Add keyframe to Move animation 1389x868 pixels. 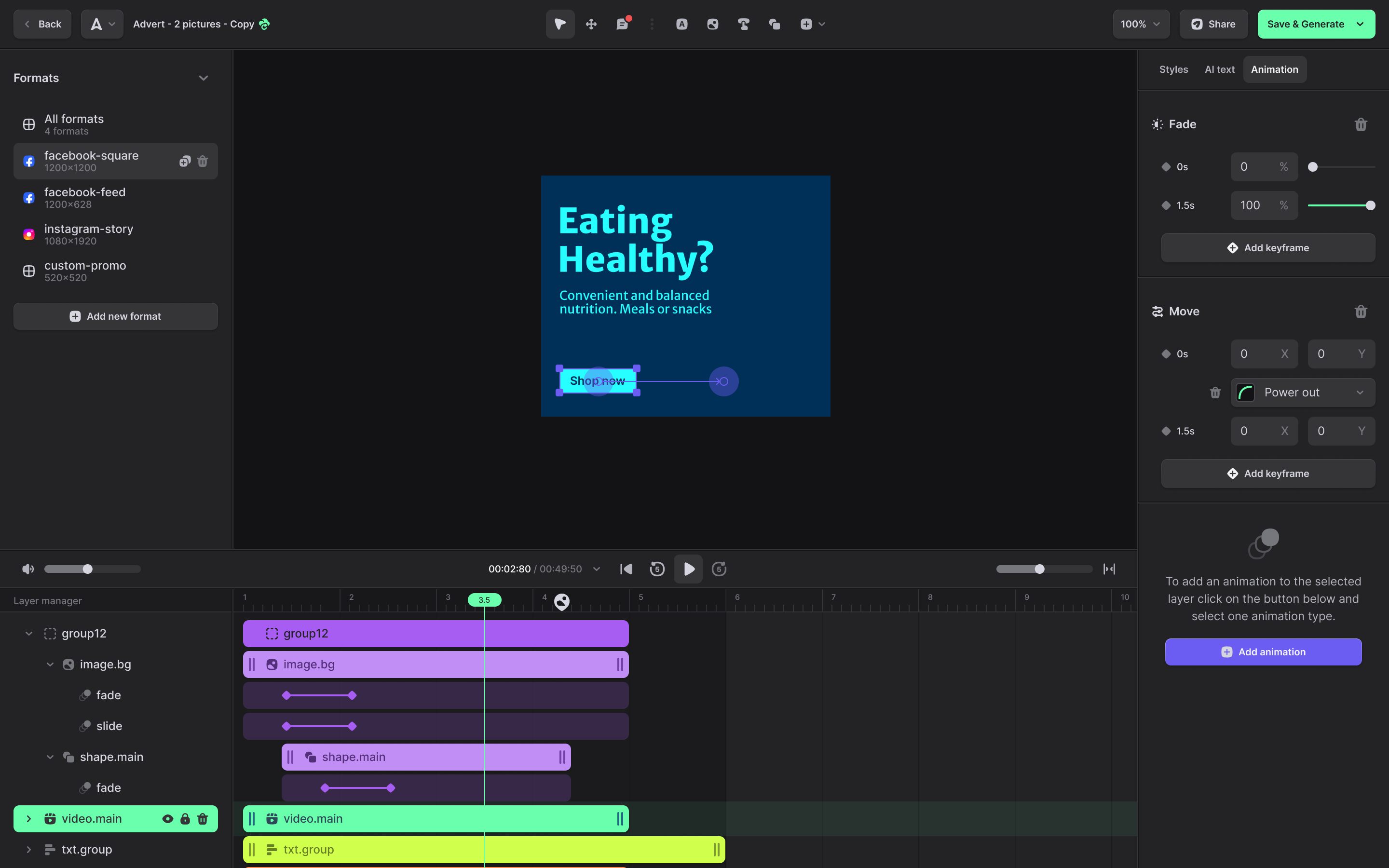click(x=1268, y=474)
